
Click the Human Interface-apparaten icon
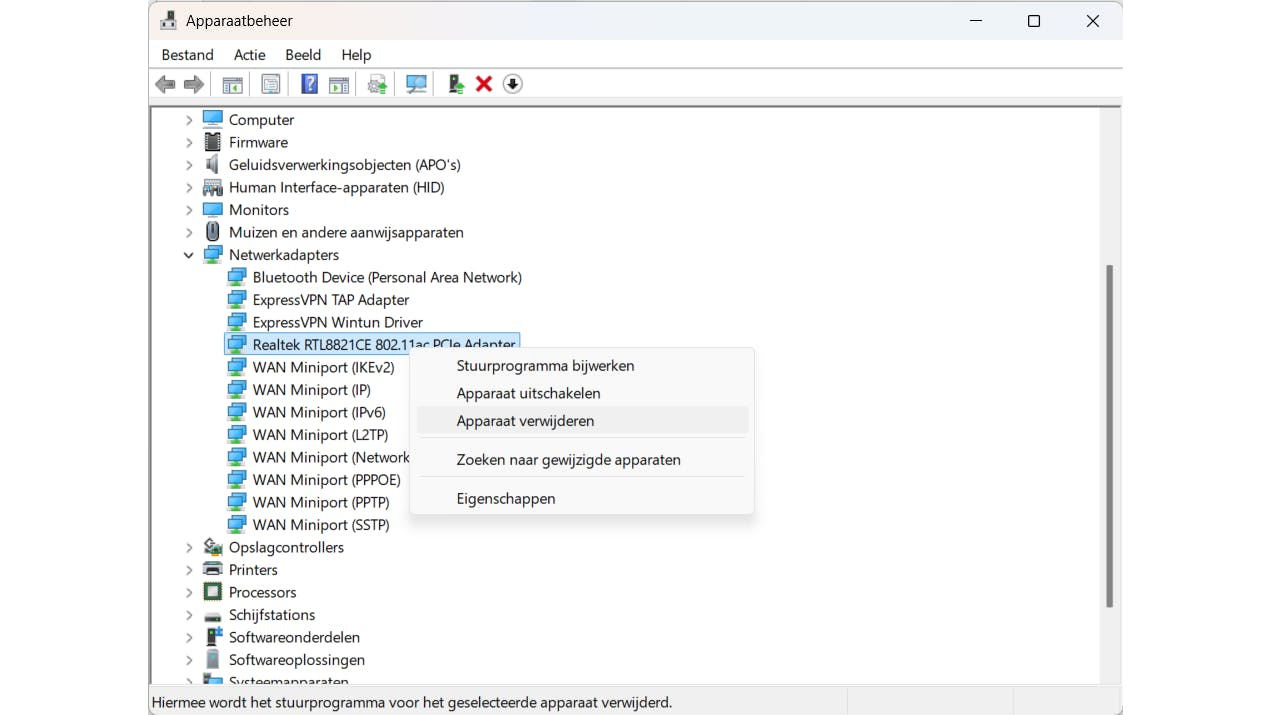coord(212,187)
